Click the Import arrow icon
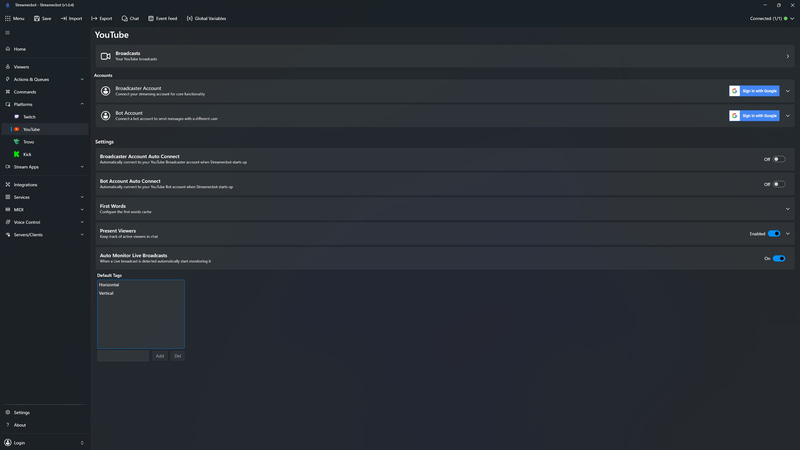800x450 pixels. point(64,18)
